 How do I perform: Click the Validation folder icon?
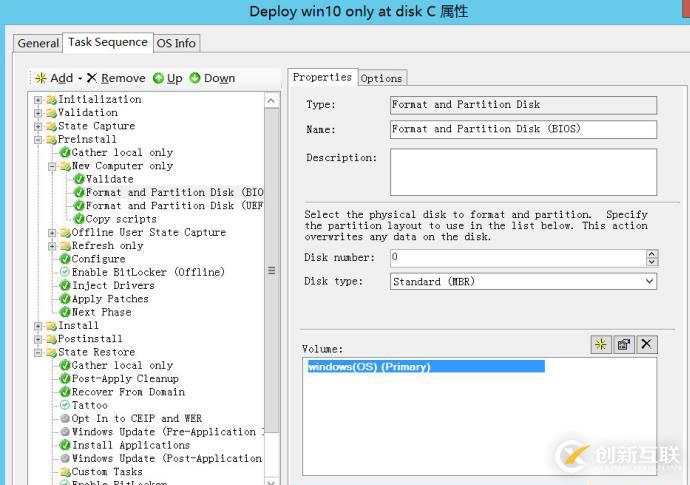pyautogui.click(x=51, y=113)
